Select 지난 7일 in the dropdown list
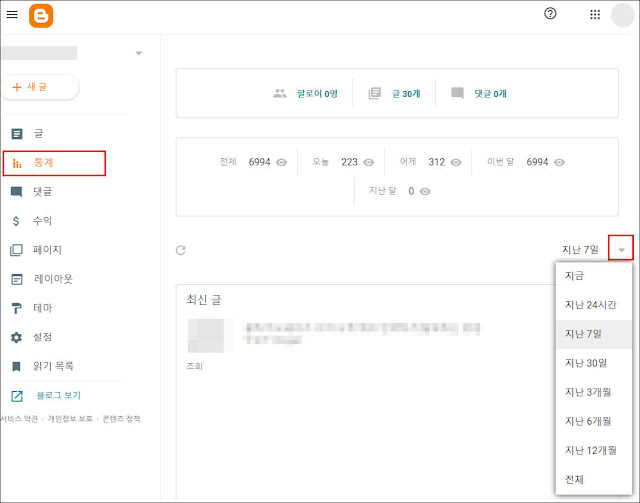Screen dimensions: 640x503 tap(594, 334)
